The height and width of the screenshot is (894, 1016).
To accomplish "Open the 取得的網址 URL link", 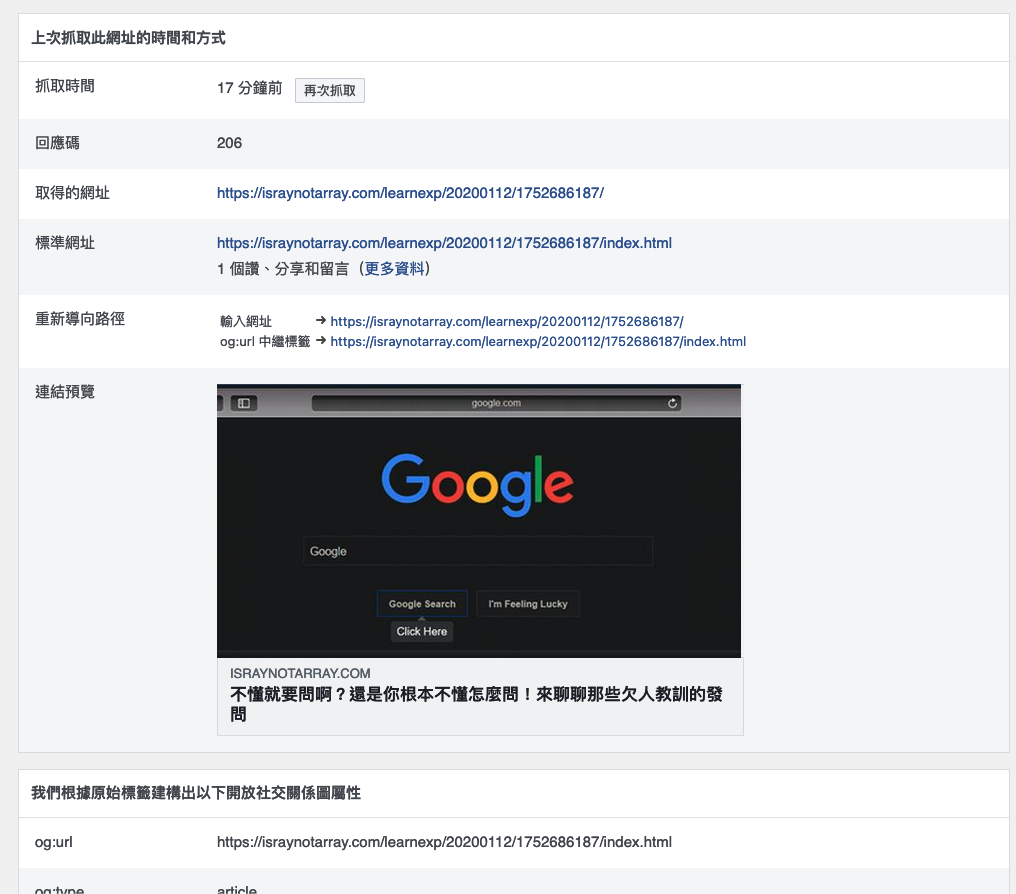I will pyautogui.click(x=410, y=192).
